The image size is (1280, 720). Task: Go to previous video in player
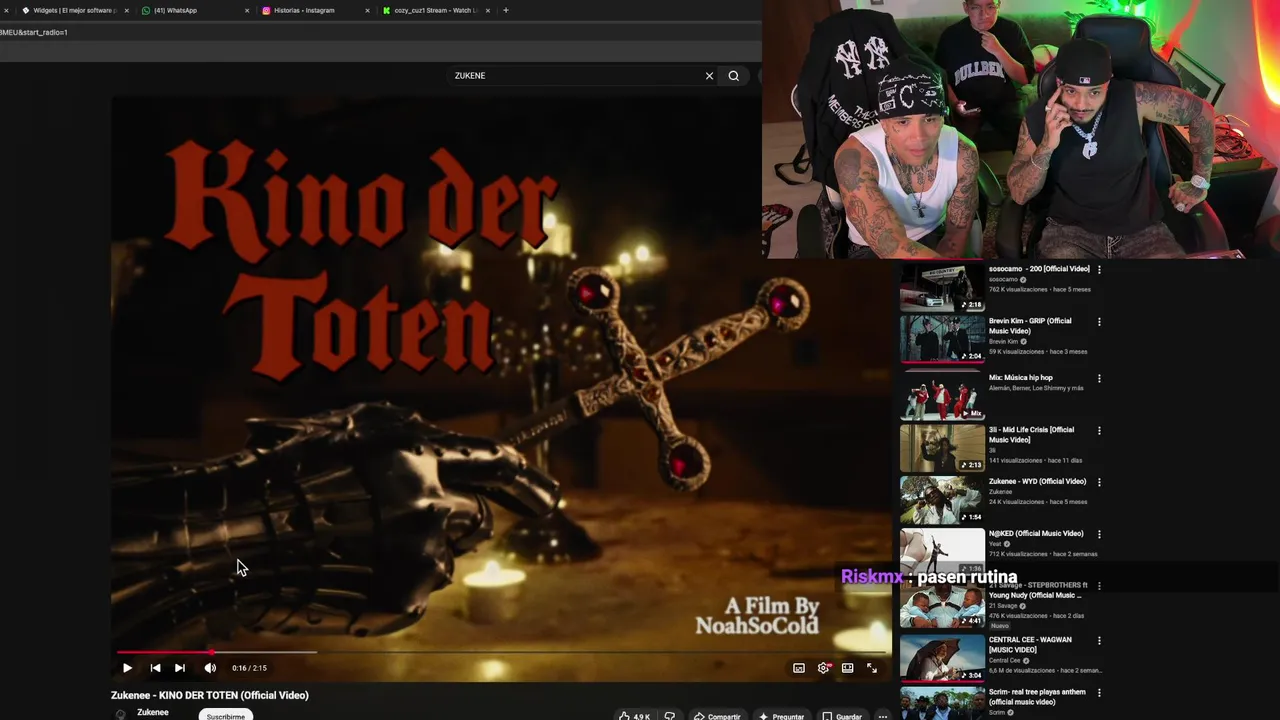[155, 668]
